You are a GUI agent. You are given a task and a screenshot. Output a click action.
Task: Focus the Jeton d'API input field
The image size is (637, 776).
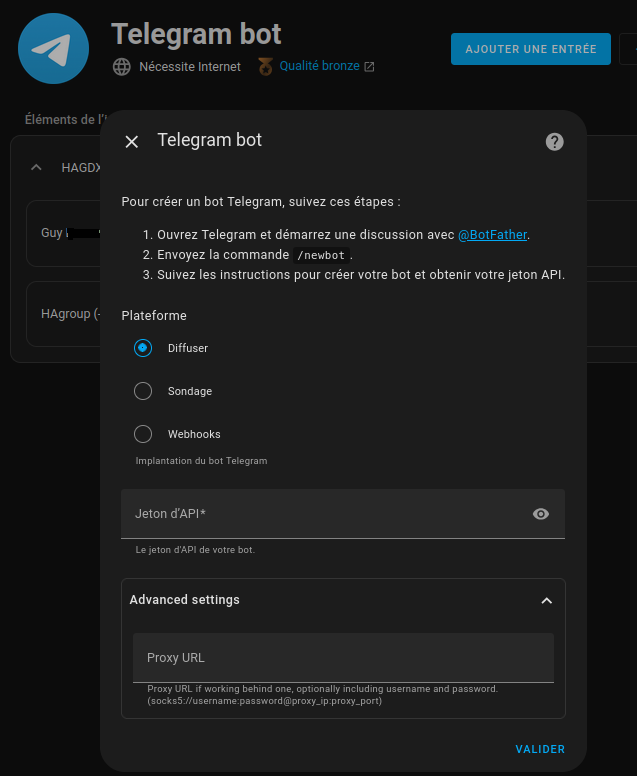click(x=343, y=514)
